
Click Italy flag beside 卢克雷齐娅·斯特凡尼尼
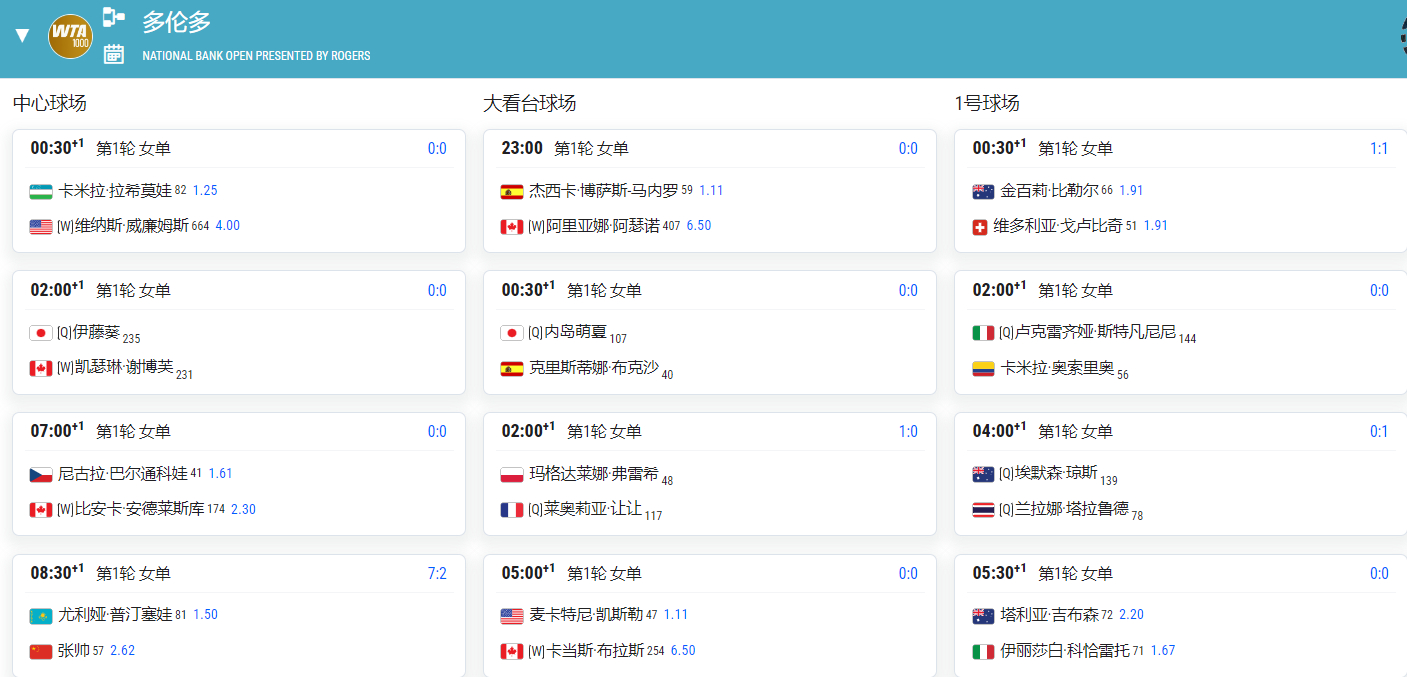coord(983,333)
